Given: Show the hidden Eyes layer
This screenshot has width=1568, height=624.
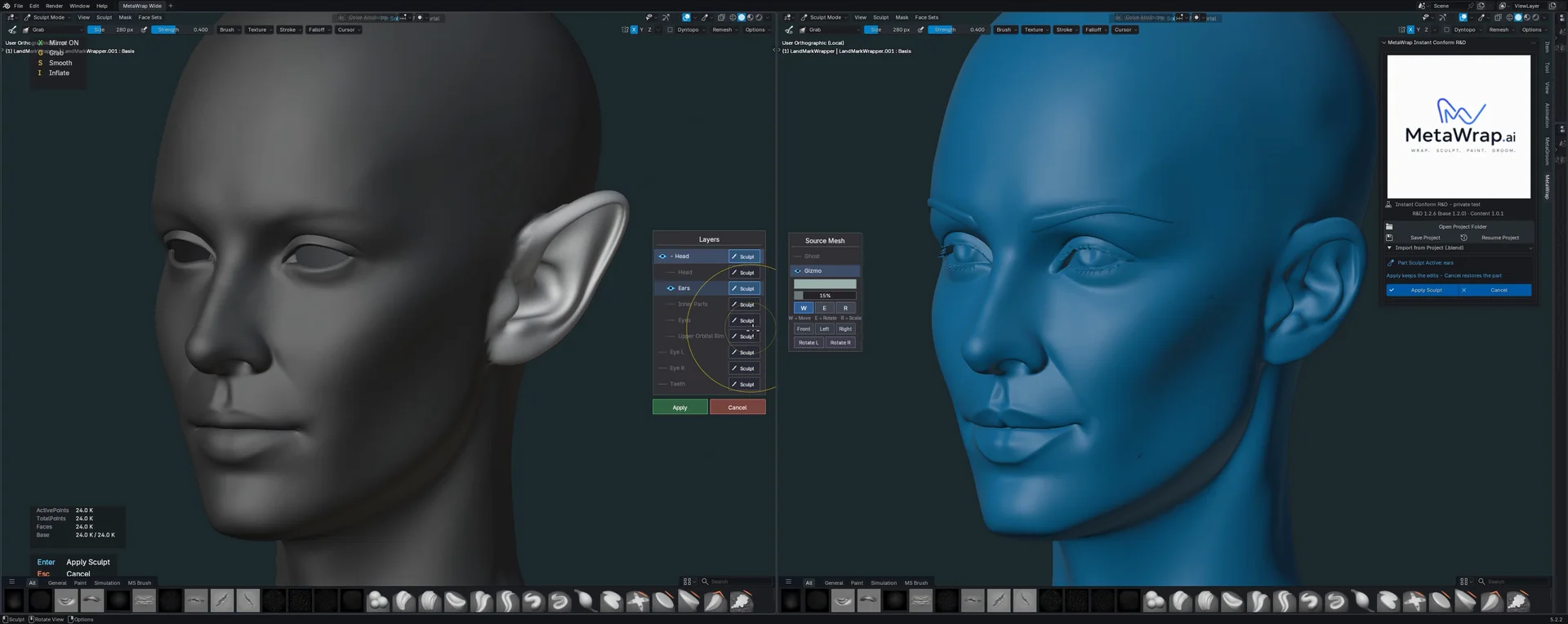Looking at the screenshot, I should click(x=670, y=320).
